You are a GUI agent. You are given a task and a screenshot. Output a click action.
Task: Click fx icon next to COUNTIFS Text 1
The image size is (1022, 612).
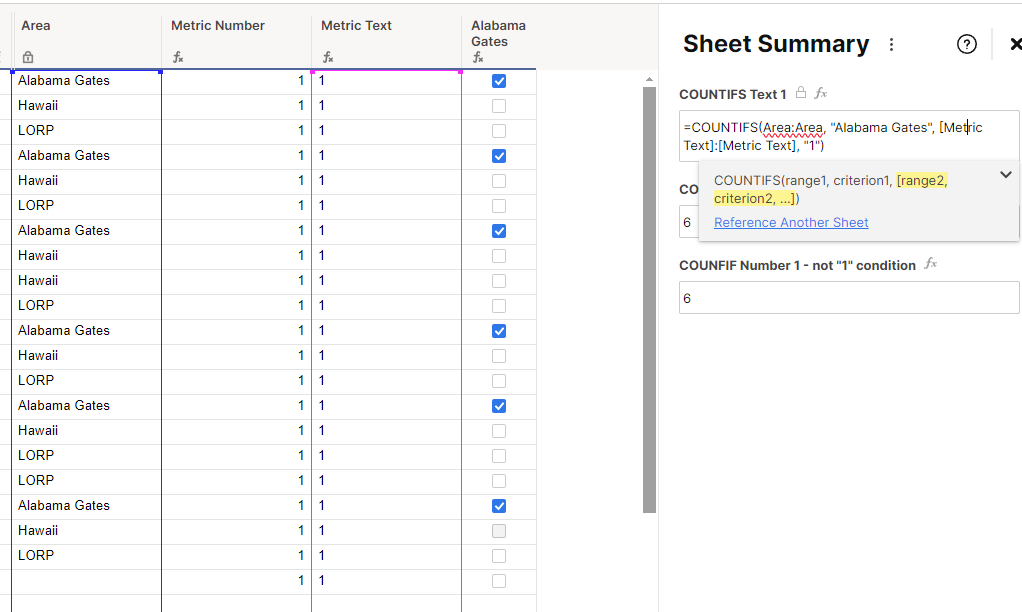click(x=821, y=93)
